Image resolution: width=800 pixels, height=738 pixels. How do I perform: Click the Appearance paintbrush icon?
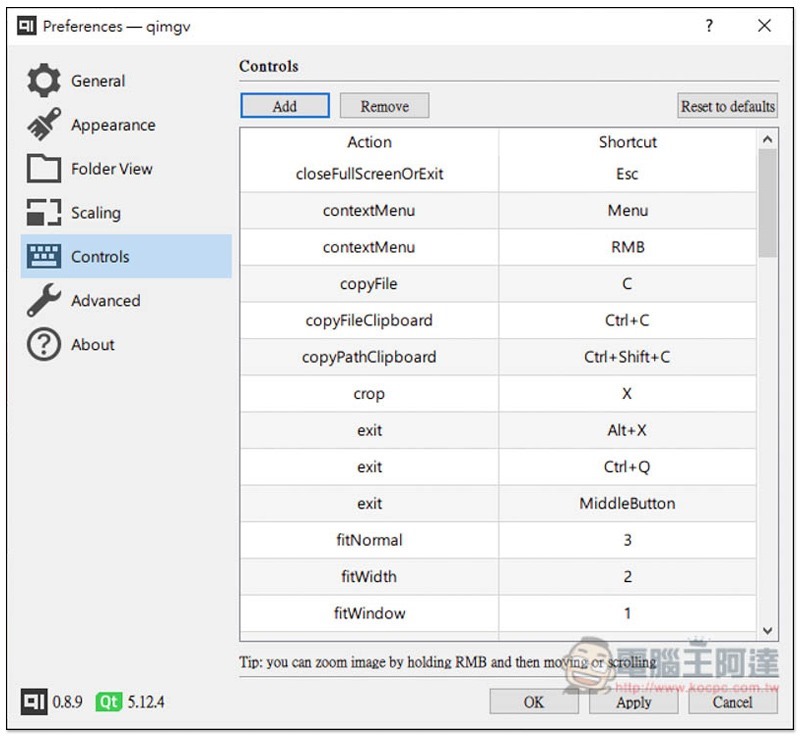pos(44,124)
